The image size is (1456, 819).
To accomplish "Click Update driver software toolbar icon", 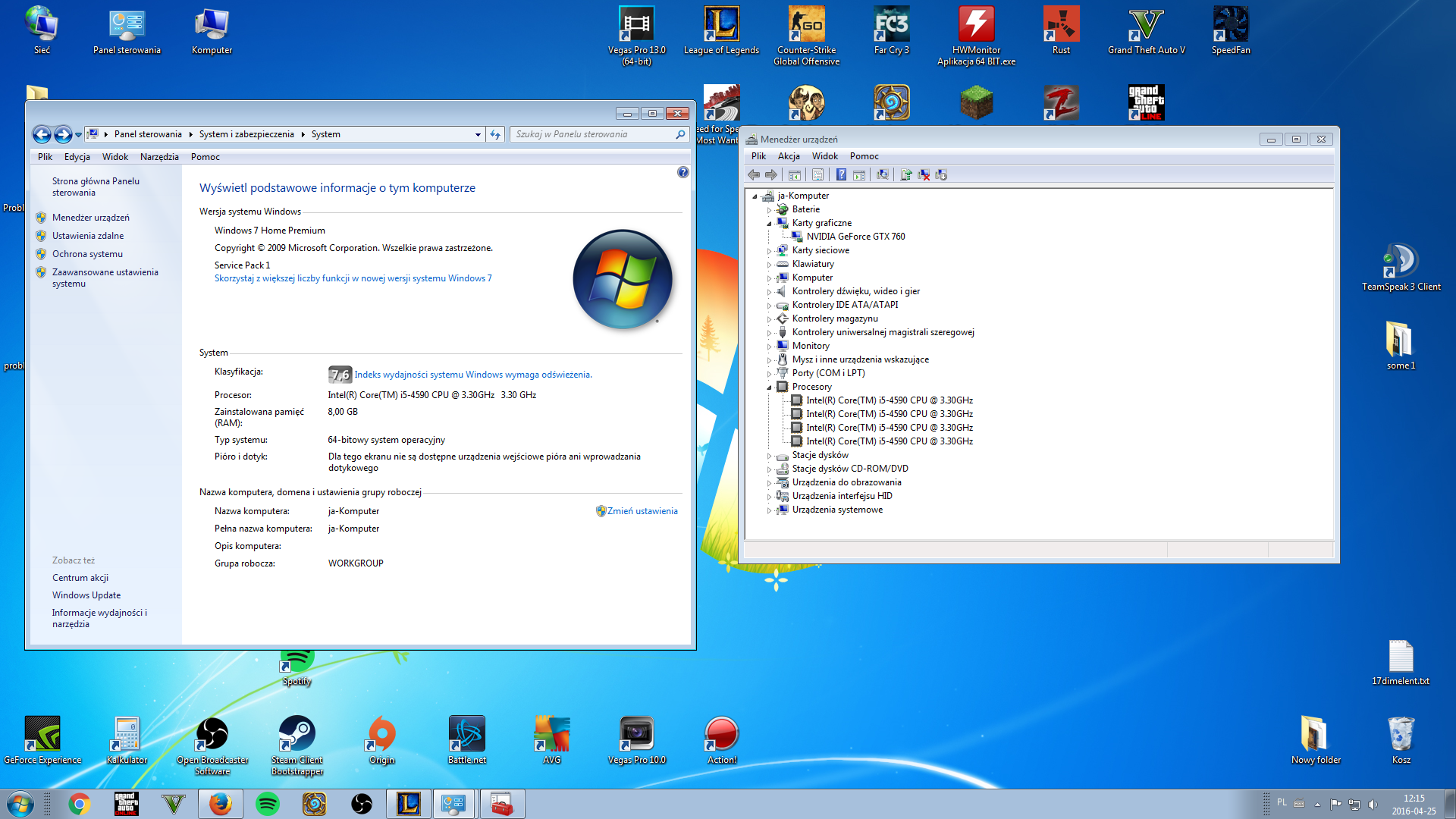I will click(x=905, y=175).
